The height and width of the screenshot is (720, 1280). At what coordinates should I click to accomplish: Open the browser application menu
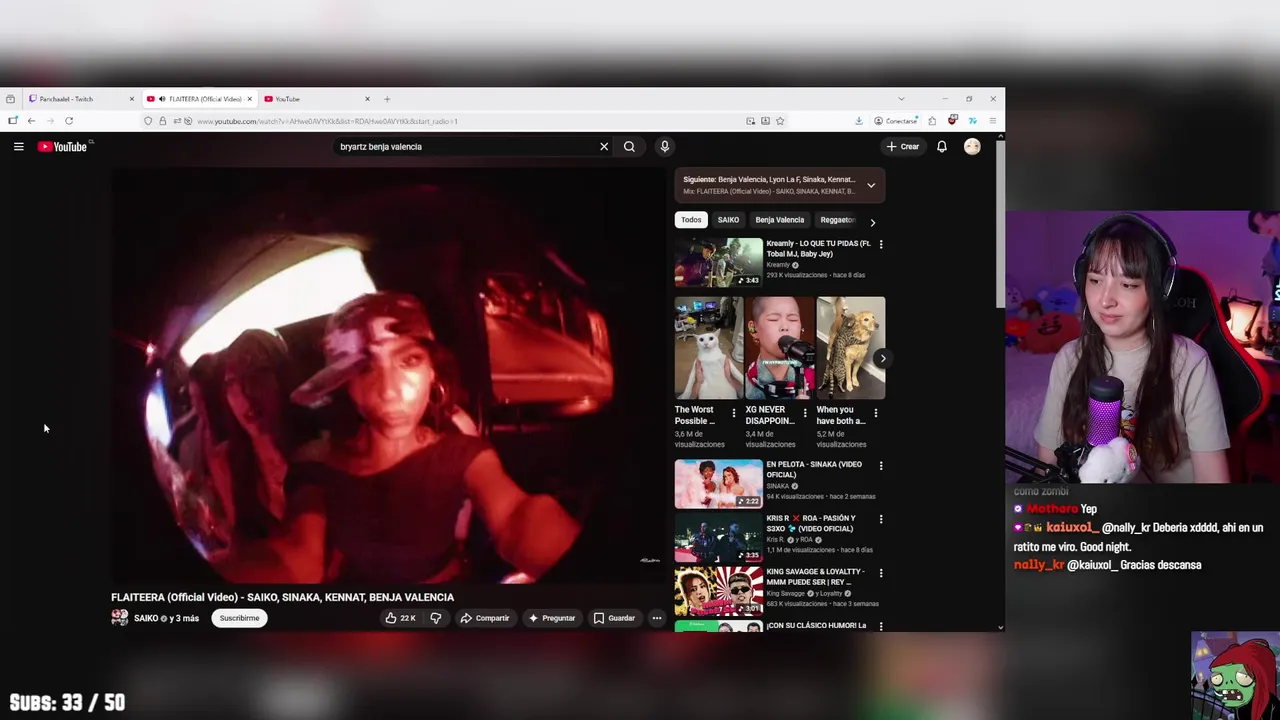coord(992,121)
